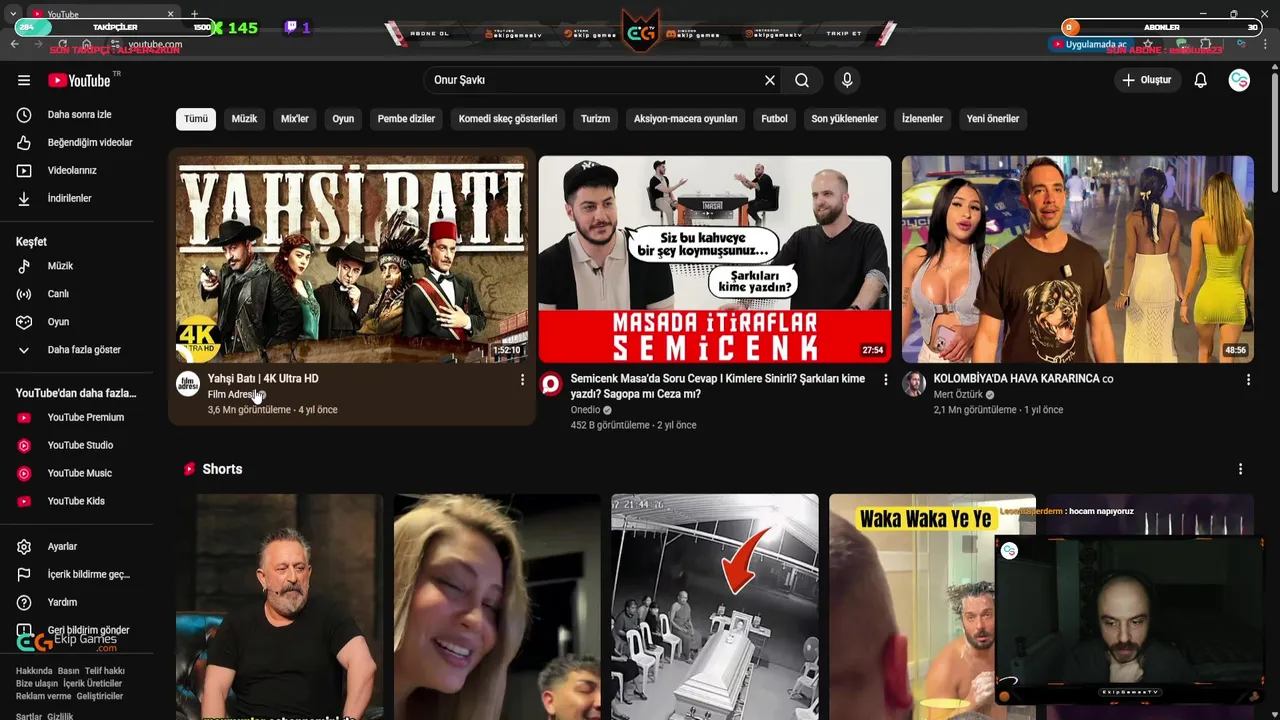The height and width of the screenshot is (720, 1280).
Task: Open options for Semicenk Masa'da video
Action: point(885,380)
